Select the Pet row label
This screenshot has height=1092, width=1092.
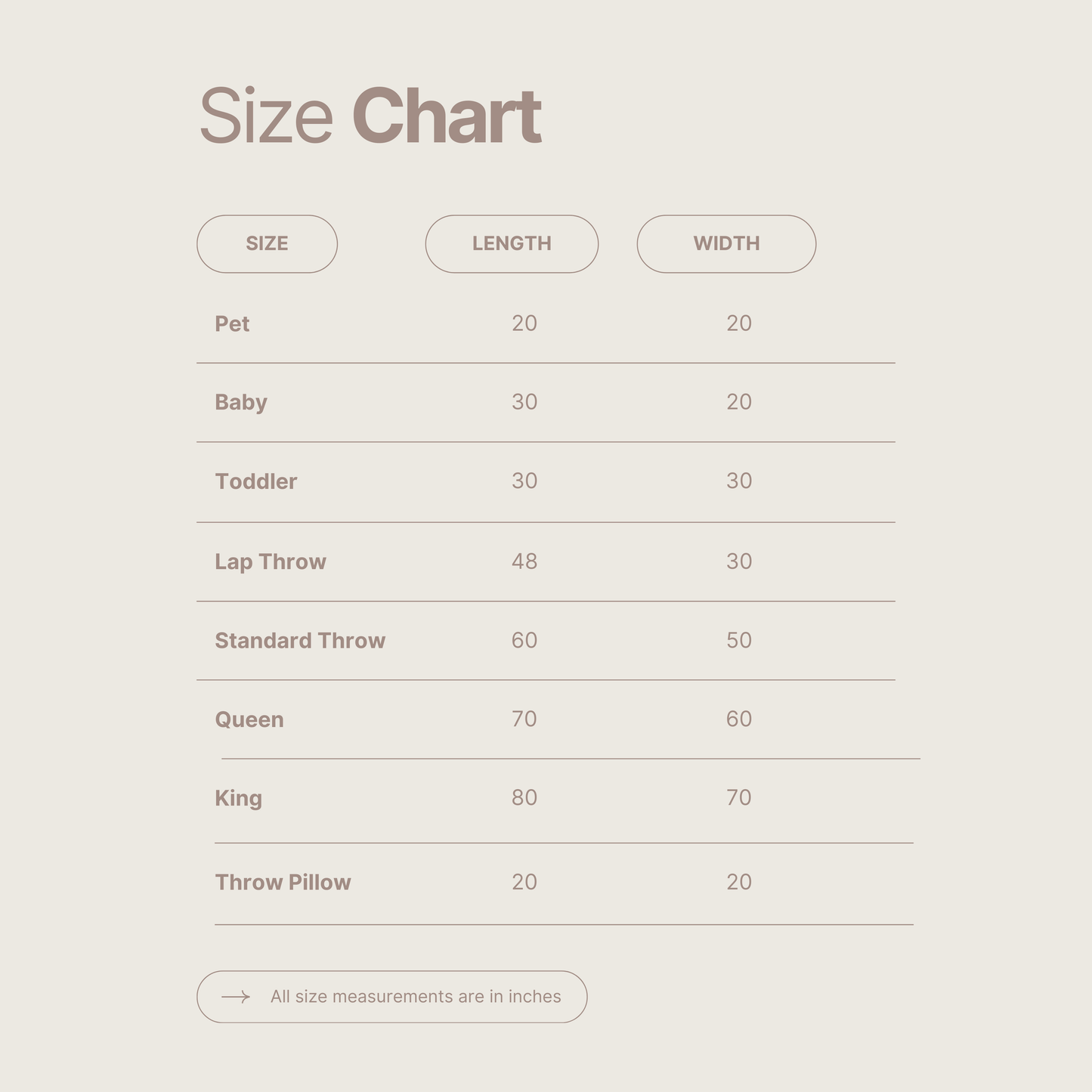(x=232, y=323)
